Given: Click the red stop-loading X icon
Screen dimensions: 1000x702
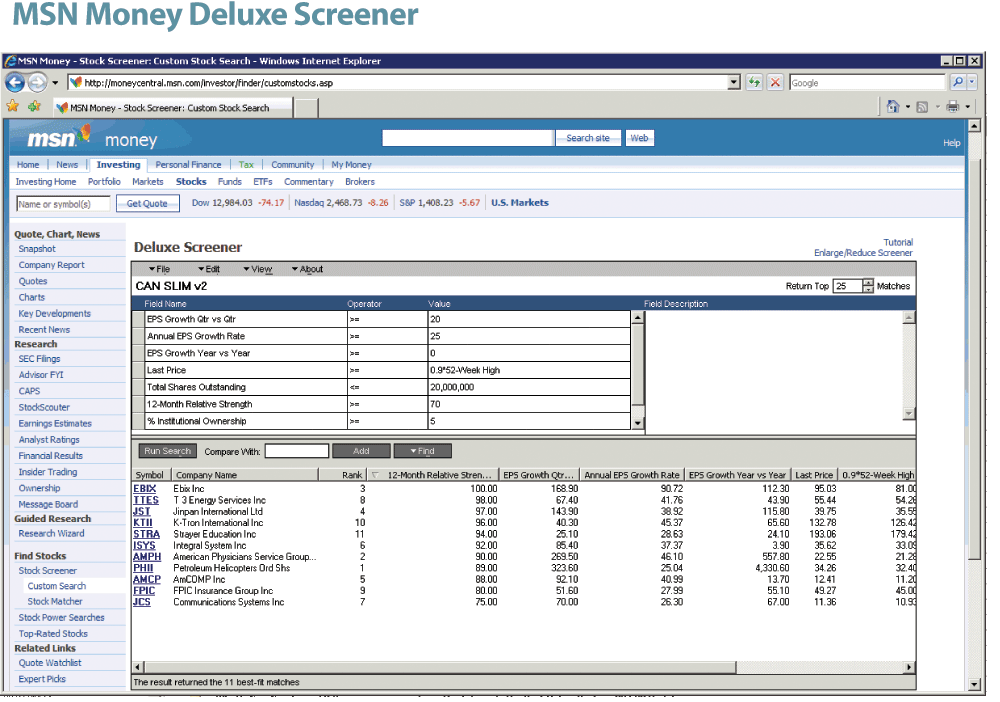Looking at the screenshot, I should point(775,82).
